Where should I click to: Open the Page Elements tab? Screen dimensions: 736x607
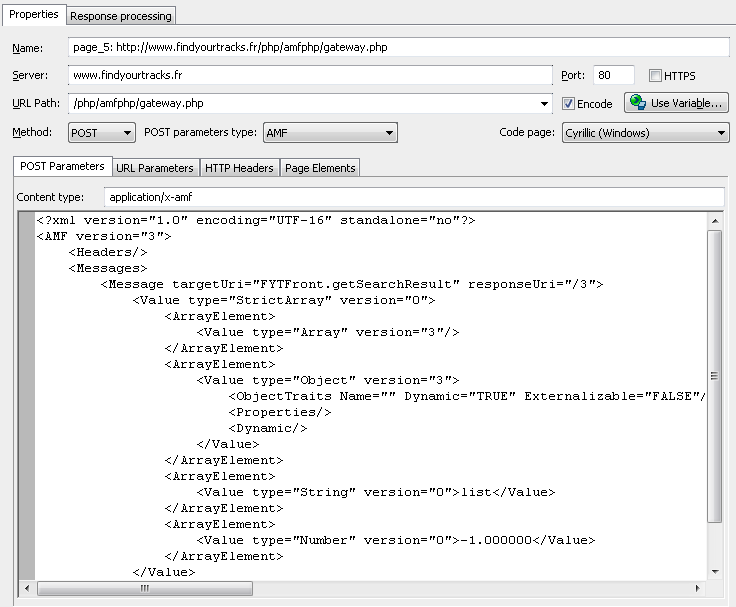point(320,168)
